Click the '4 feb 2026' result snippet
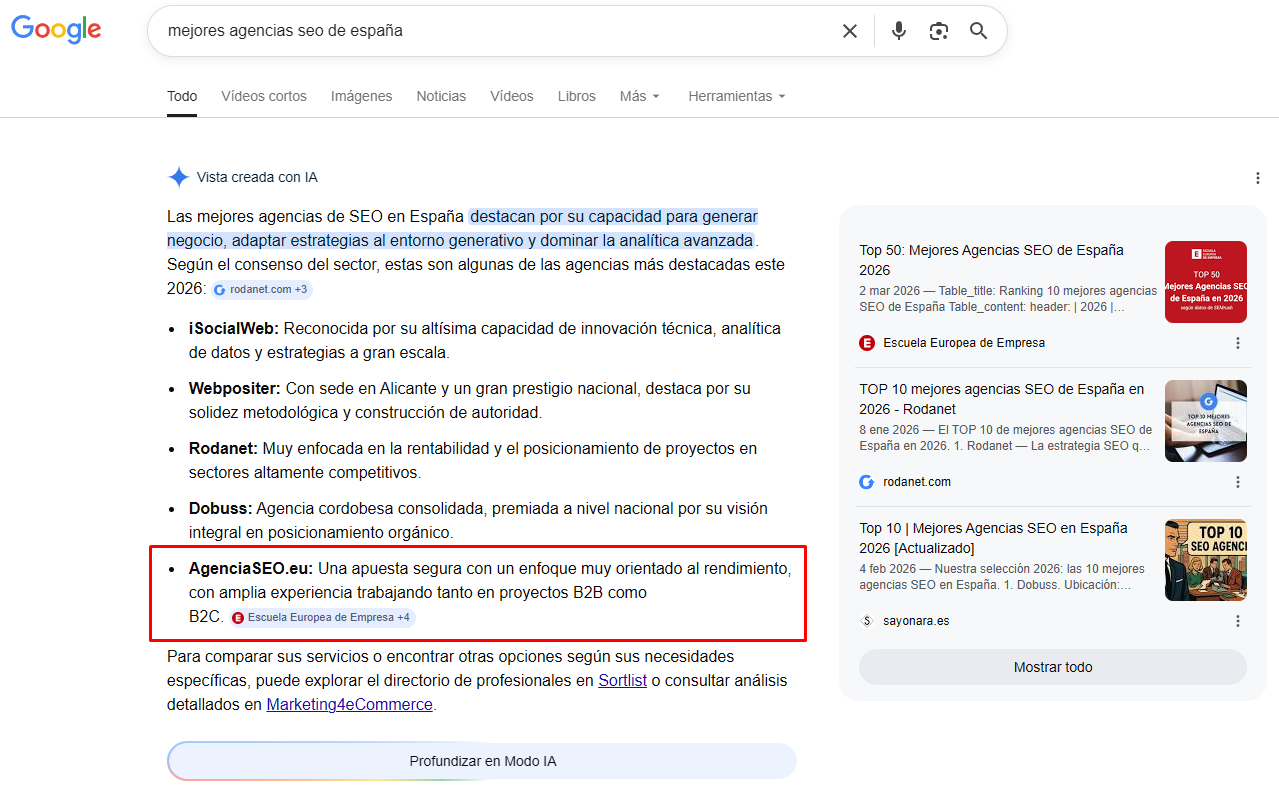1279x795 pixels. click(1002, 577)
